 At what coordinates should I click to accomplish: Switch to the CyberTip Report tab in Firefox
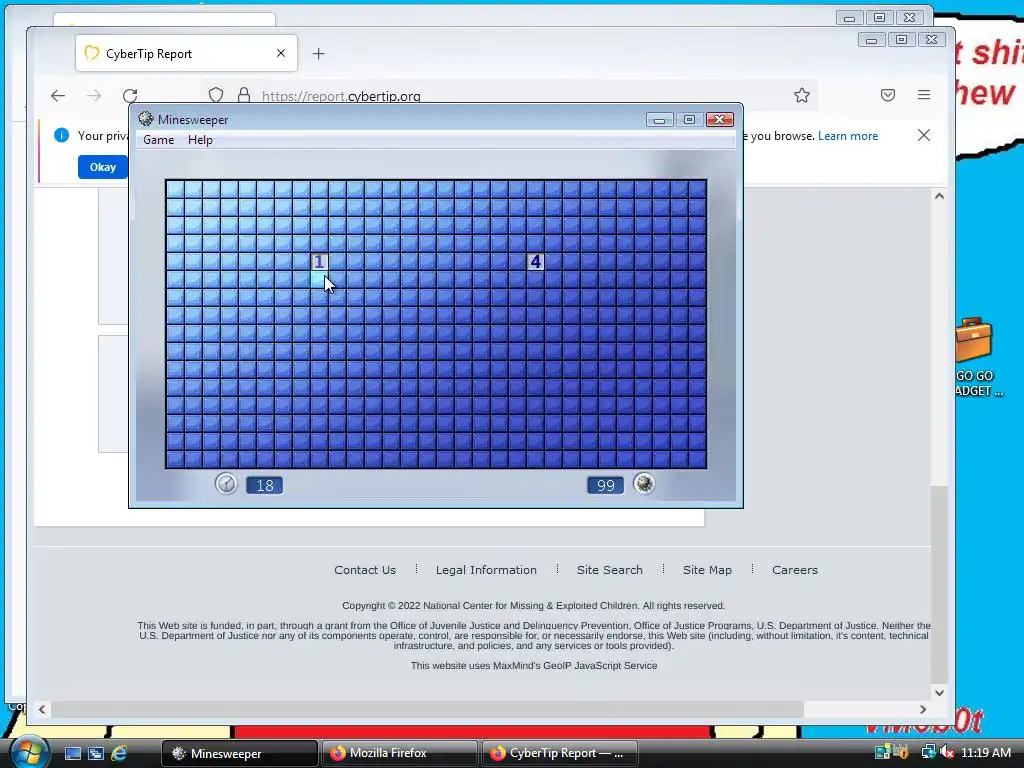point(186,54)
